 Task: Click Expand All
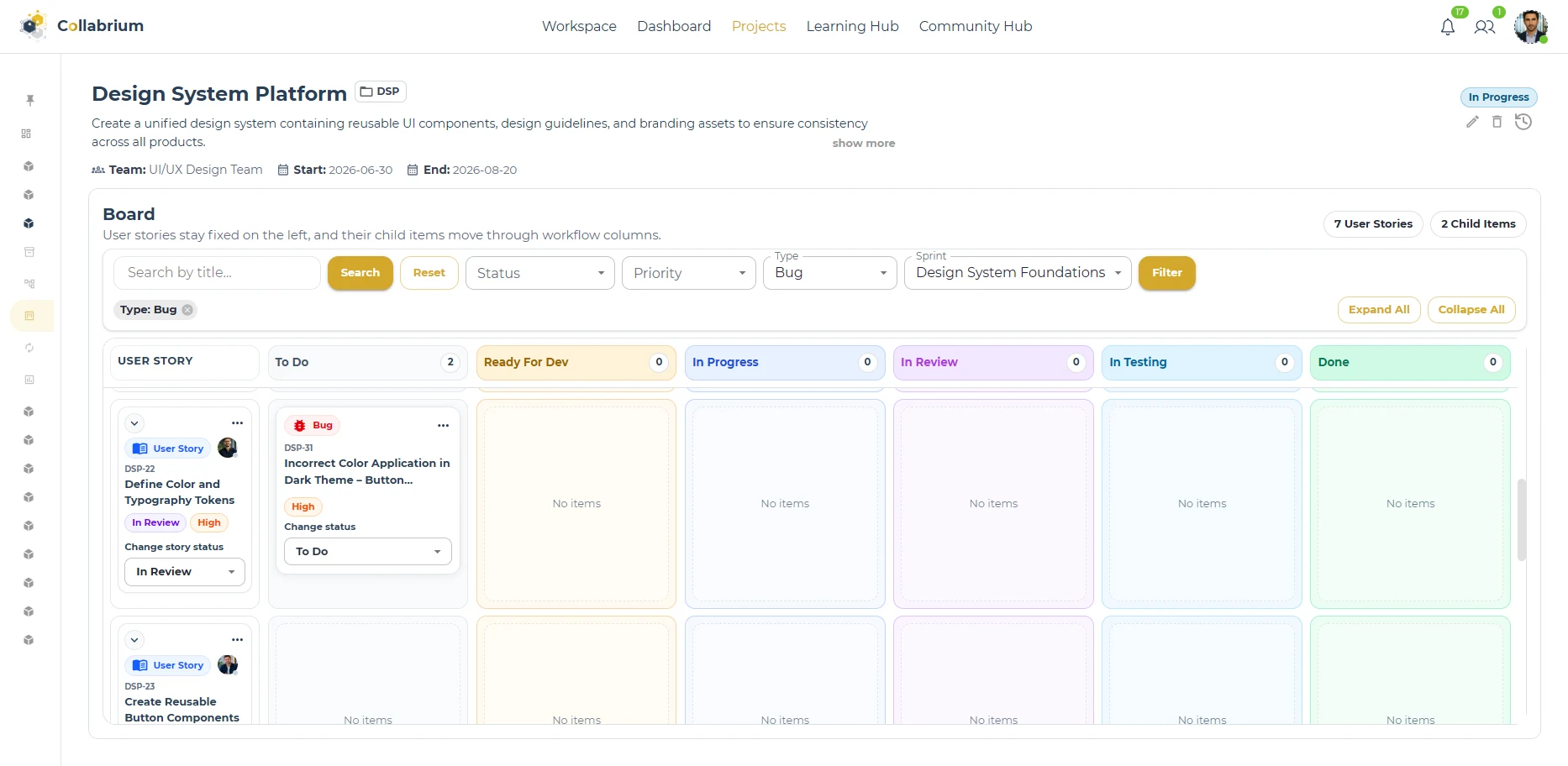click(1379, 310)
